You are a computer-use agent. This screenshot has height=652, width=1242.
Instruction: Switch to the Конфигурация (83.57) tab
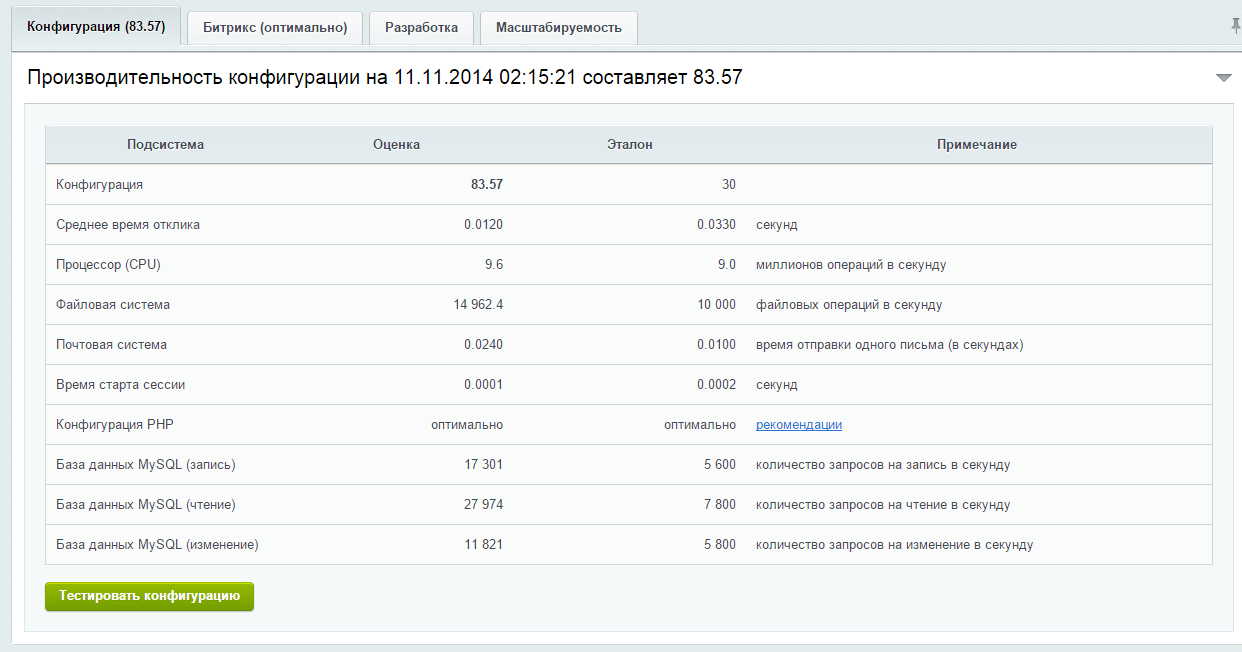[x=96, y=27]
